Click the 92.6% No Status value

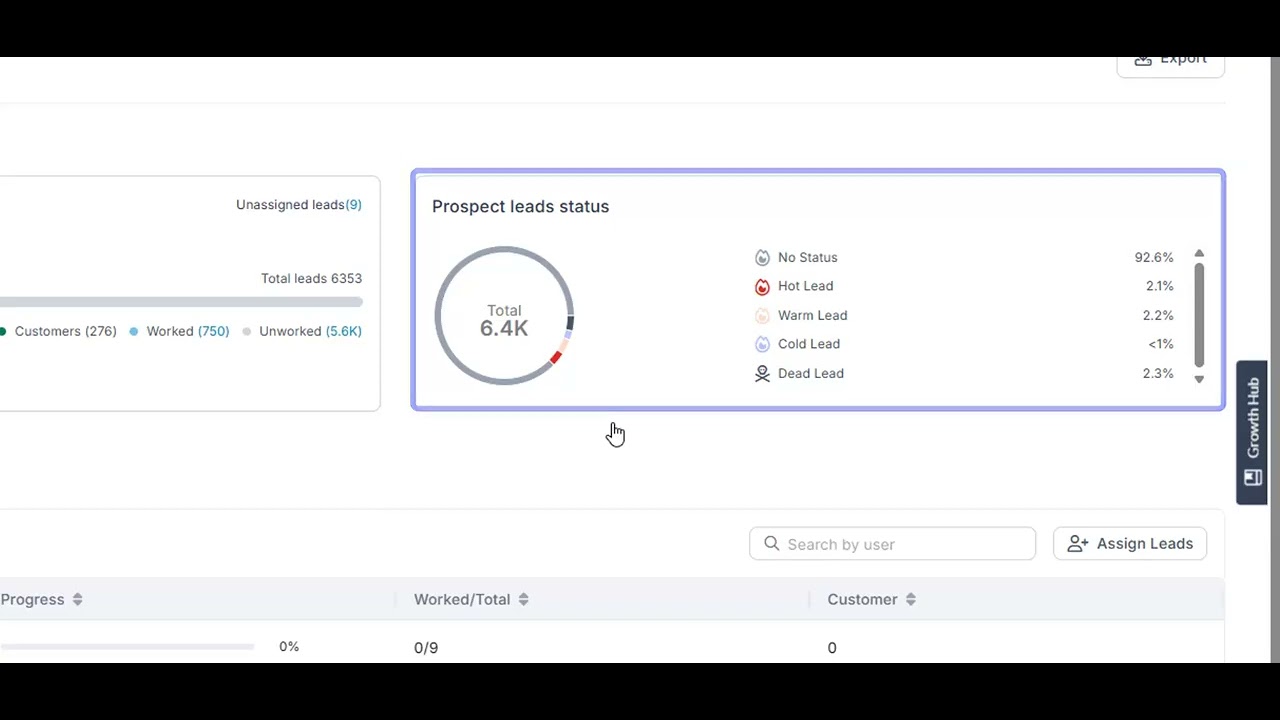1154,258
